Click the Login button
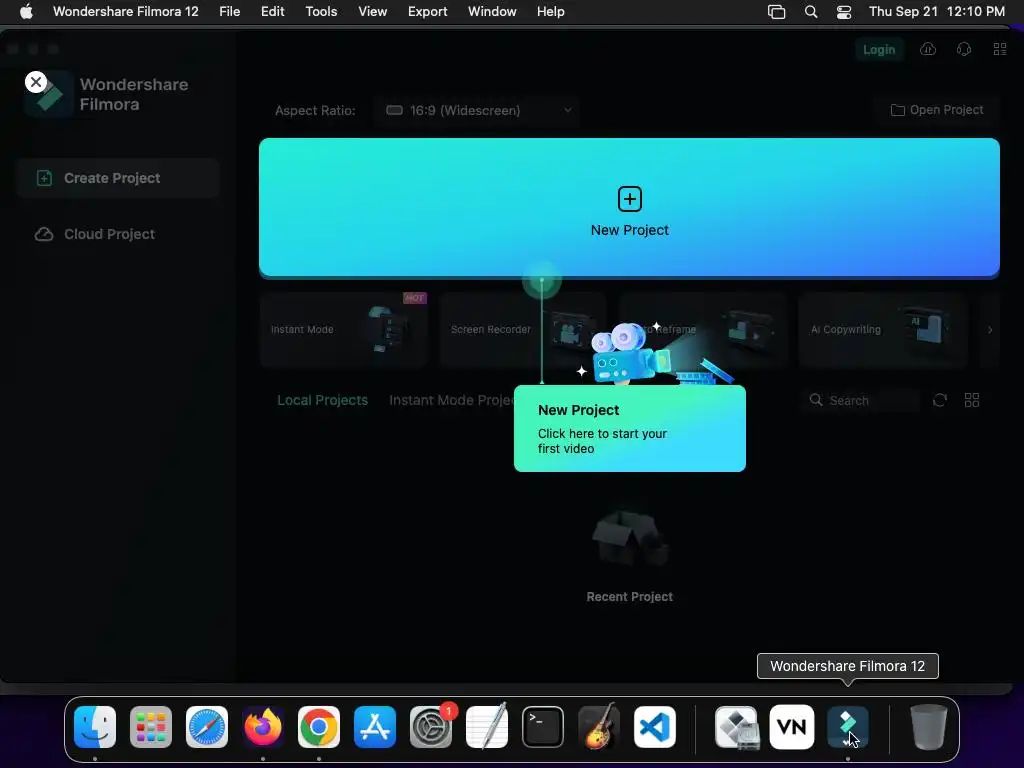Screen dimensions: 1024x768 click(879, 50)
